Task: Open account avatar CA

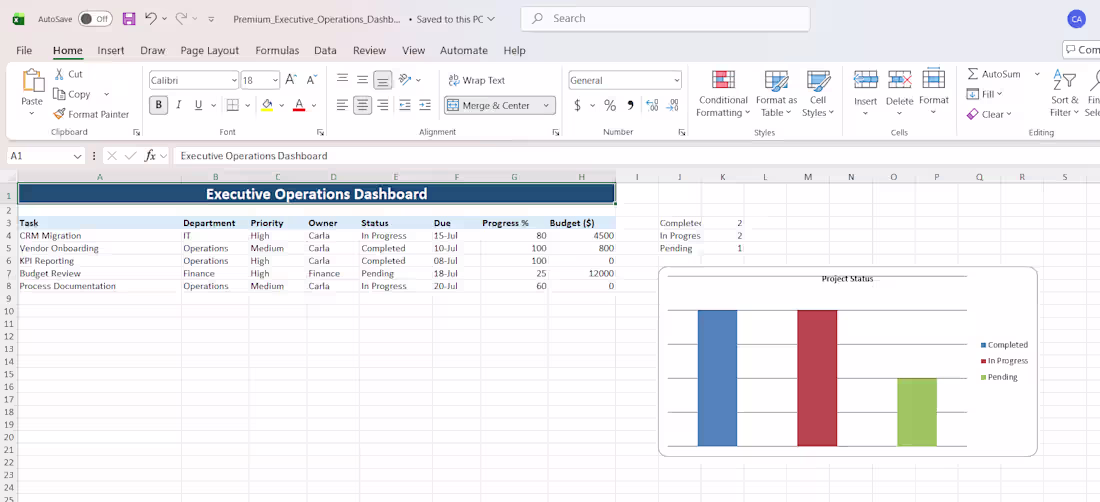Action: click(1076, 19)
